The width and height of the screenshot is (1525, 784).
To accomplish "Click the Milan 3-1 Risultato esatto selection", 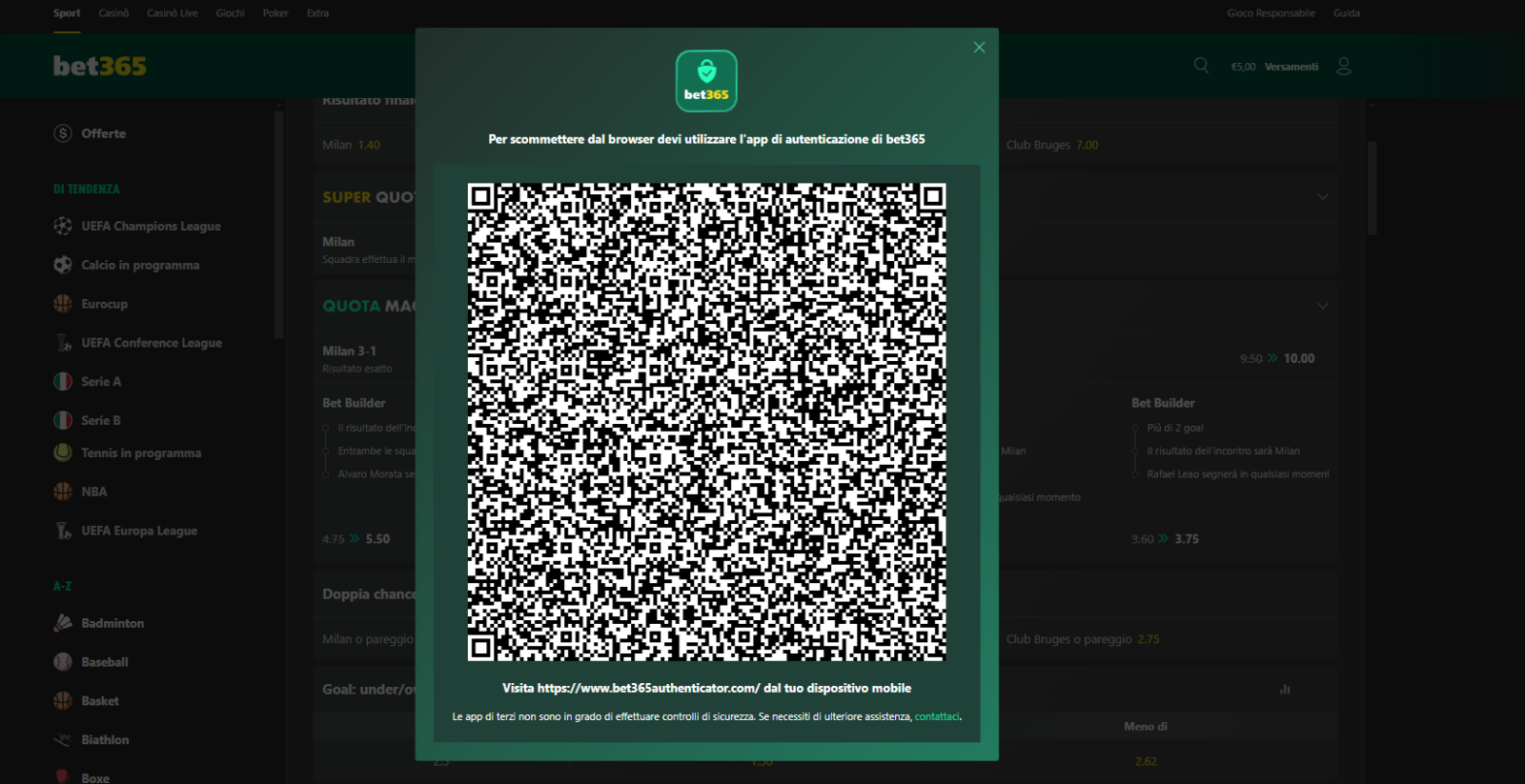I will click(x=357, y=359).
